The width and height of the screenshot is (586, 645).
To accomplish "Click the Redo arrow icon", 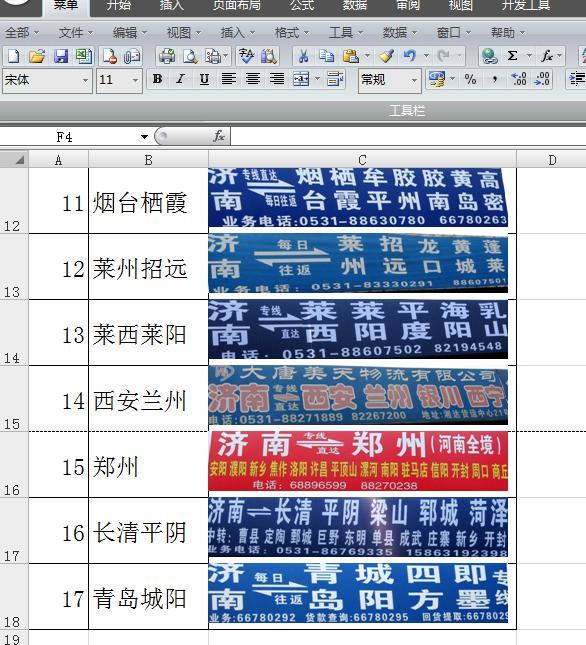I will (443, 56).
